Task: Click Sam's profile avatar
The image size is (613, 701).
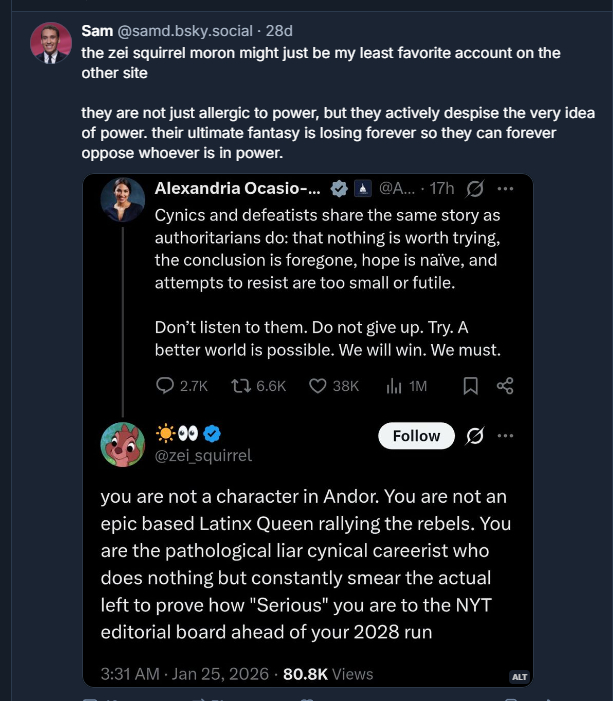Action: 50,43
